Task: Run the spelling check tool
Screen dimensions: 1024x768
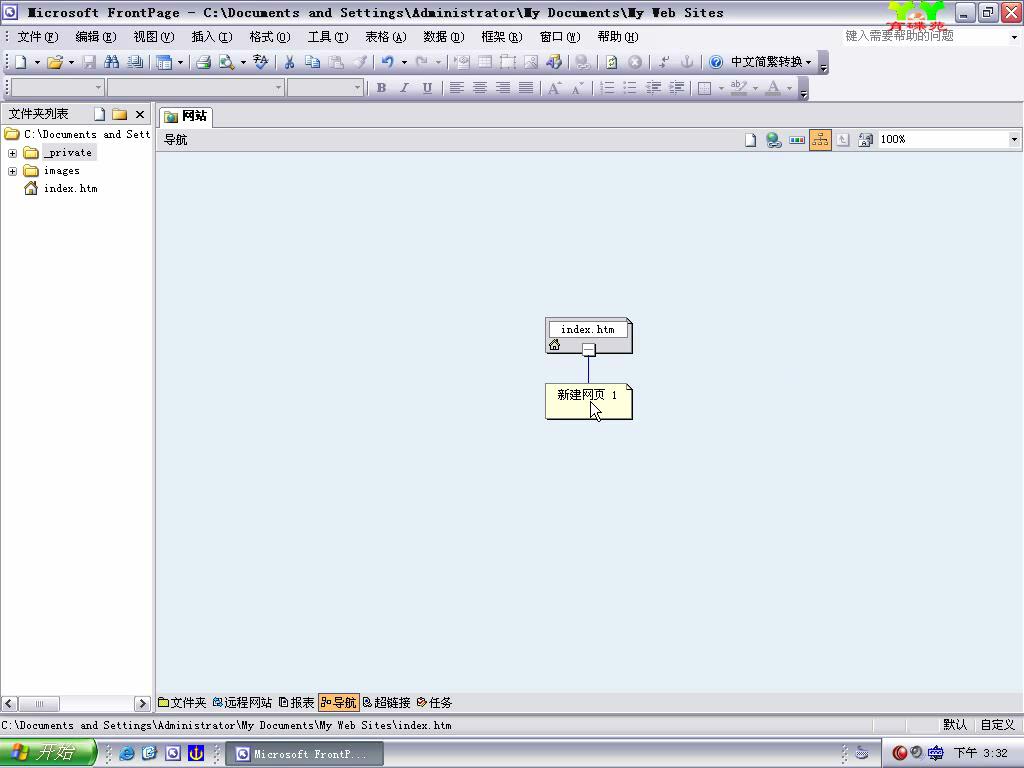Action: click(x=261, y=62)
